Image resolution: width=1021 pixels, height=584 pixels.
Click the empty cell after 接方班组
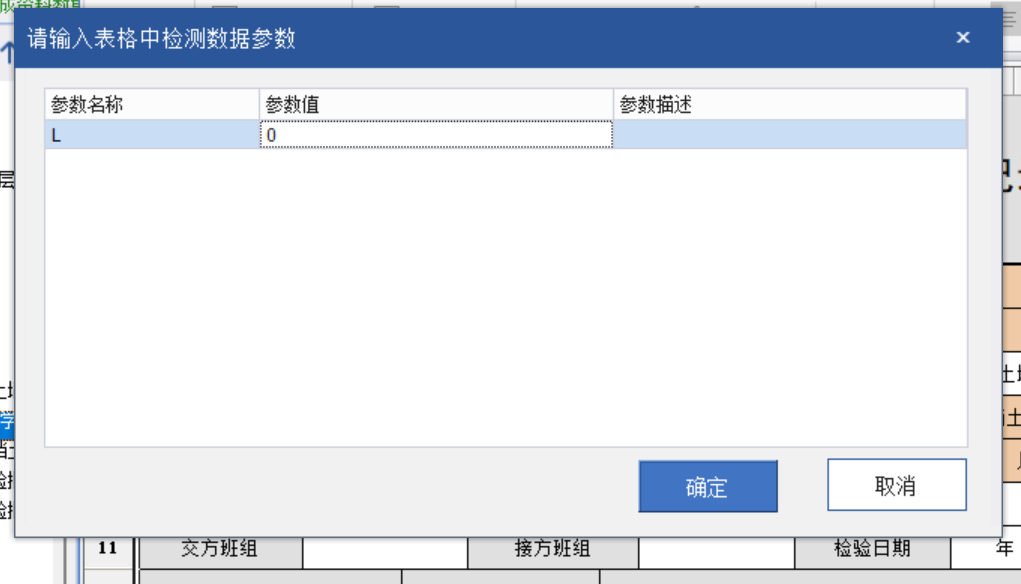(716, 551)
